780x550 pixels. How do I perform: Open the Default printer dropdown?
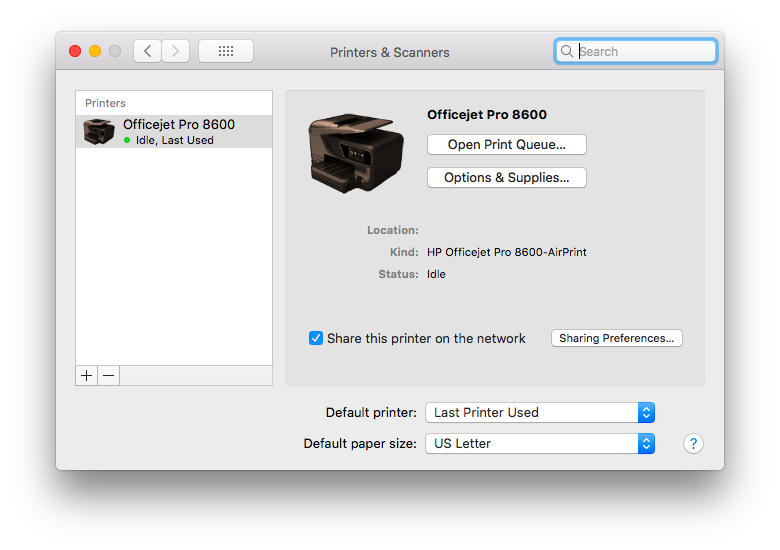pos(540,412)
